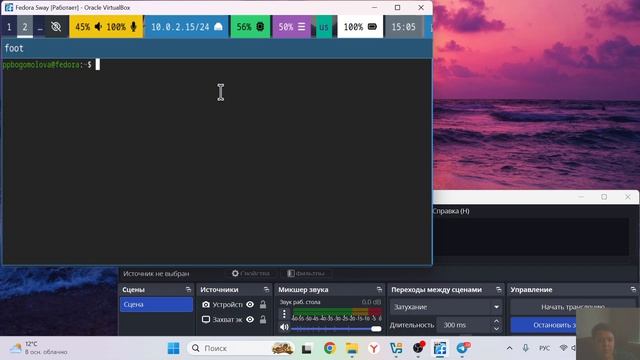Click the 56% CPU module
This screenshot has width=640, height=360.
click(250, 27)
